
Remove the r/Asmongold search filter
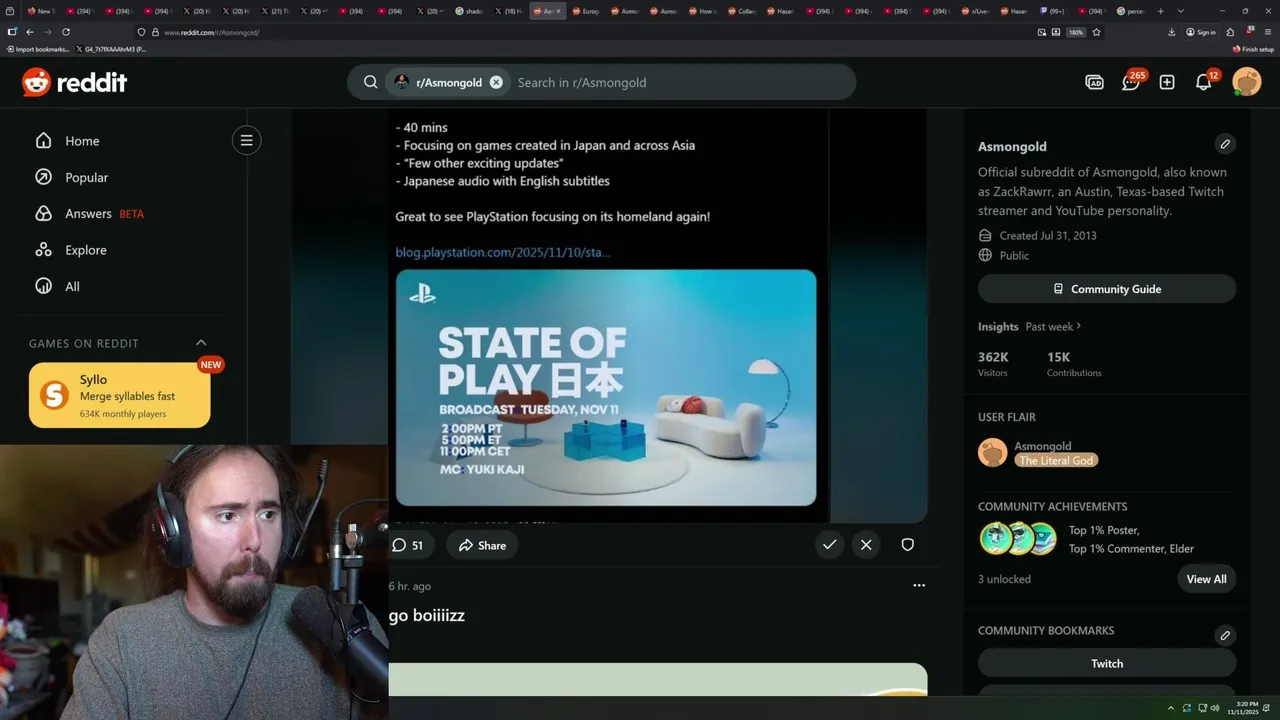(x=496, y=82)
